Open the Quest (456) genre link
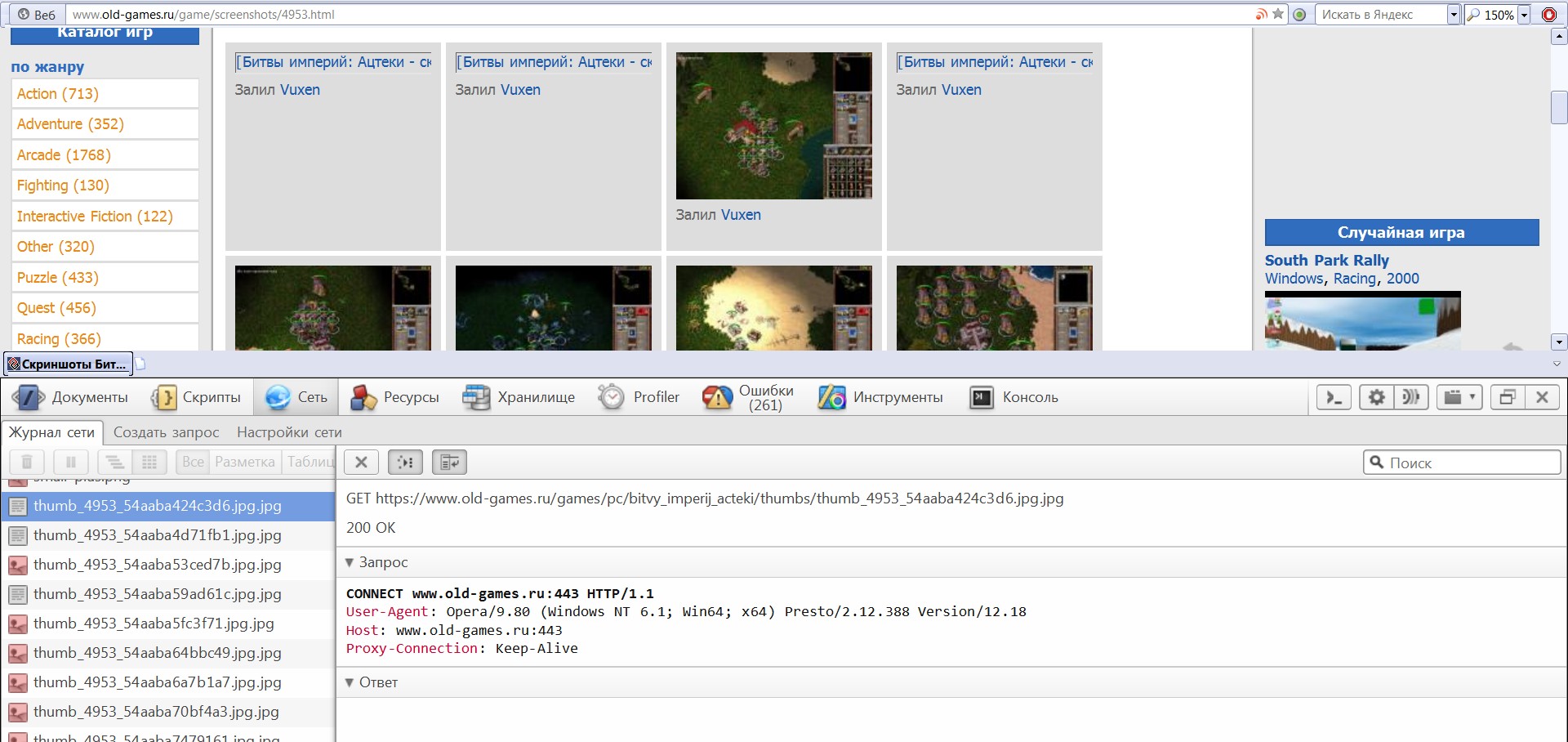The height and width of the screenshot is (742, 1568). tap(56, 308)
